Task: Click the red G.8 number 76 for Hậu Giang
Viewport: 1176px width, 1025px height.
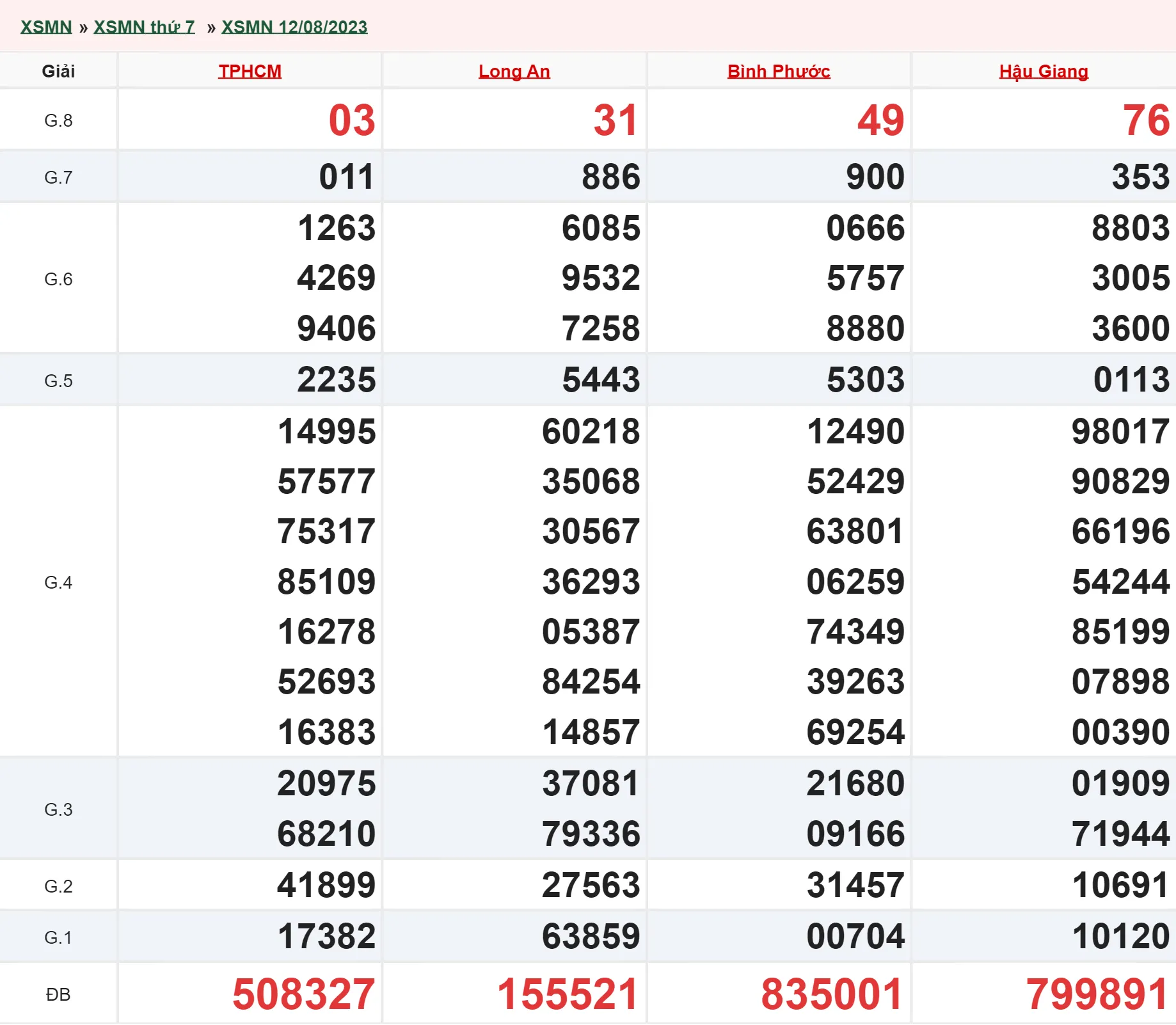Action: coord(1146,120)
